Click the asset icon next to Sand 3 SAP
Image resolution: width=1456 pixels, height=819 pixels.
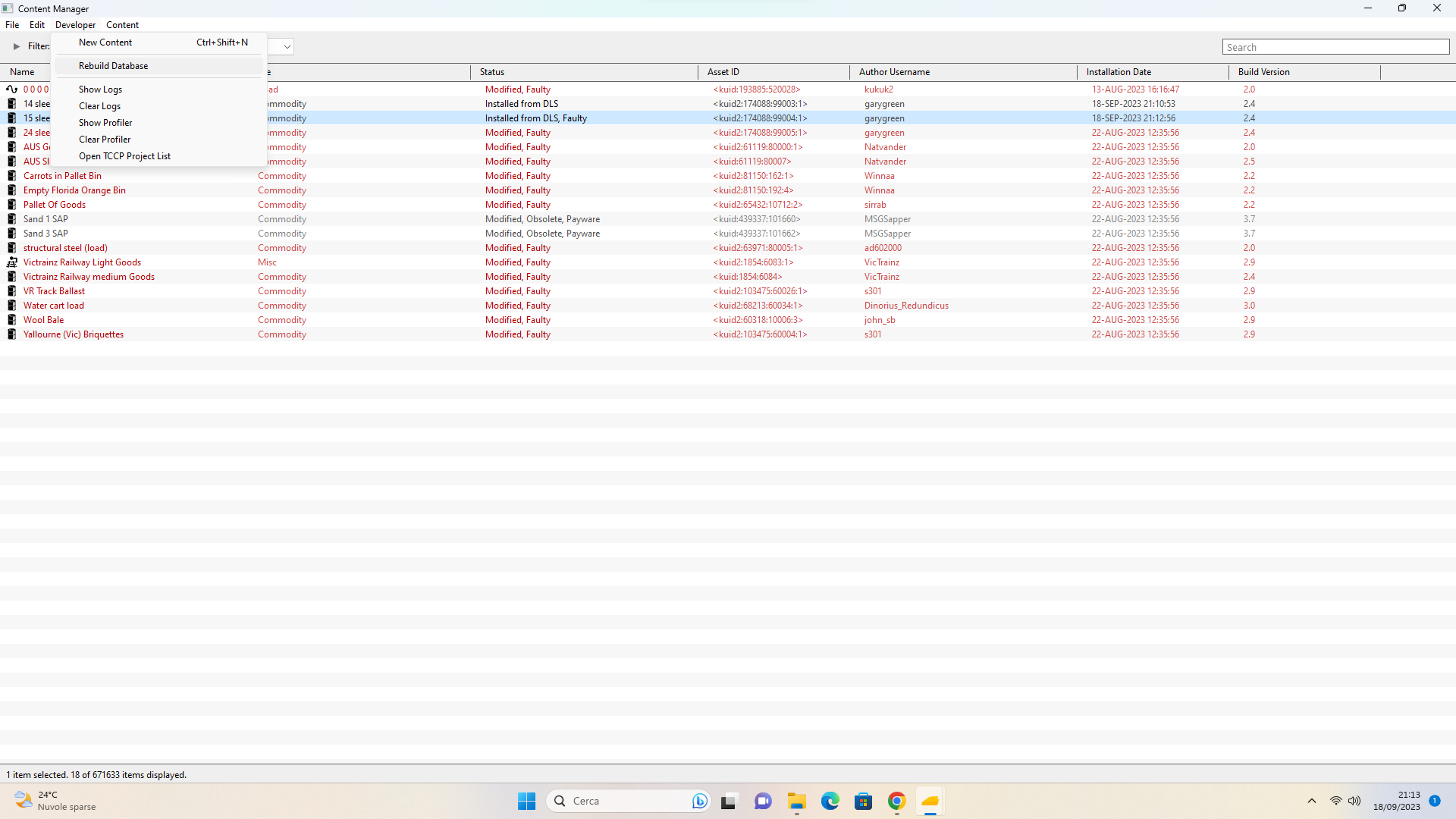12,234
